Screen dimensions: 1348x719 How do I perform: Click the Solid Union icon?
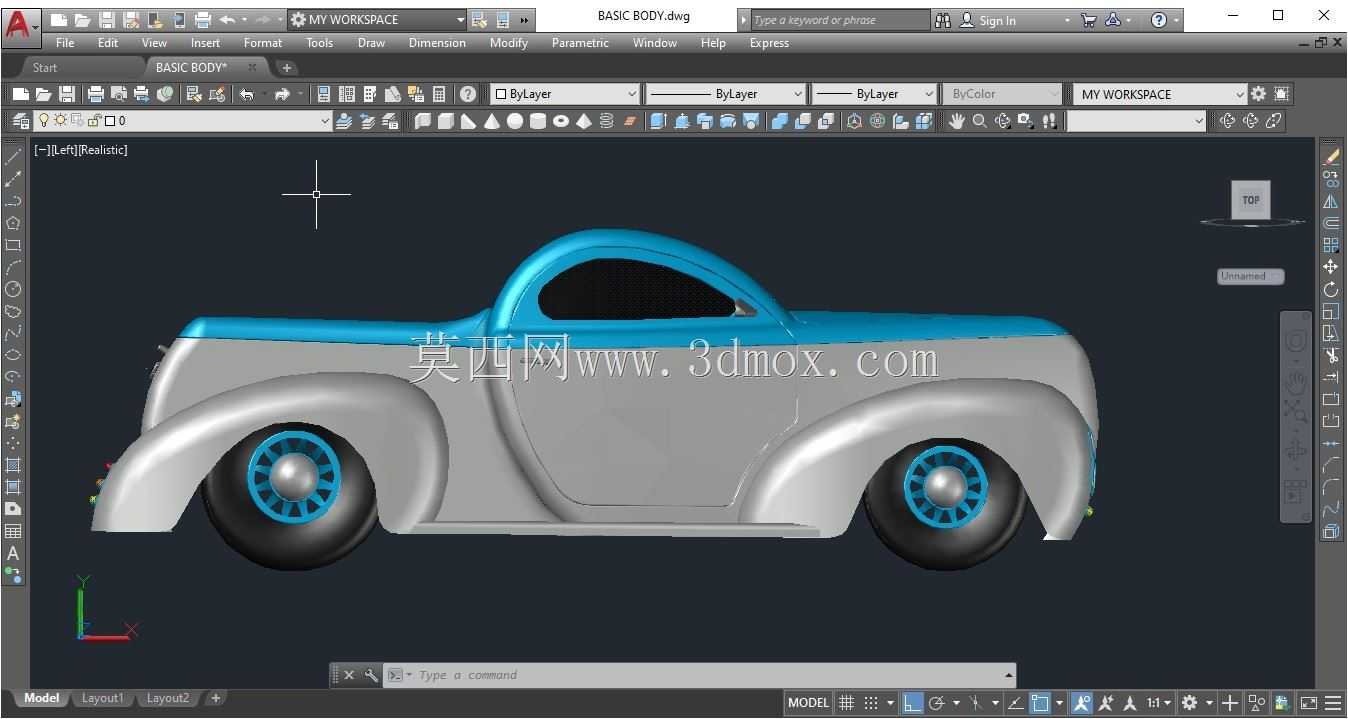(780, 121)
